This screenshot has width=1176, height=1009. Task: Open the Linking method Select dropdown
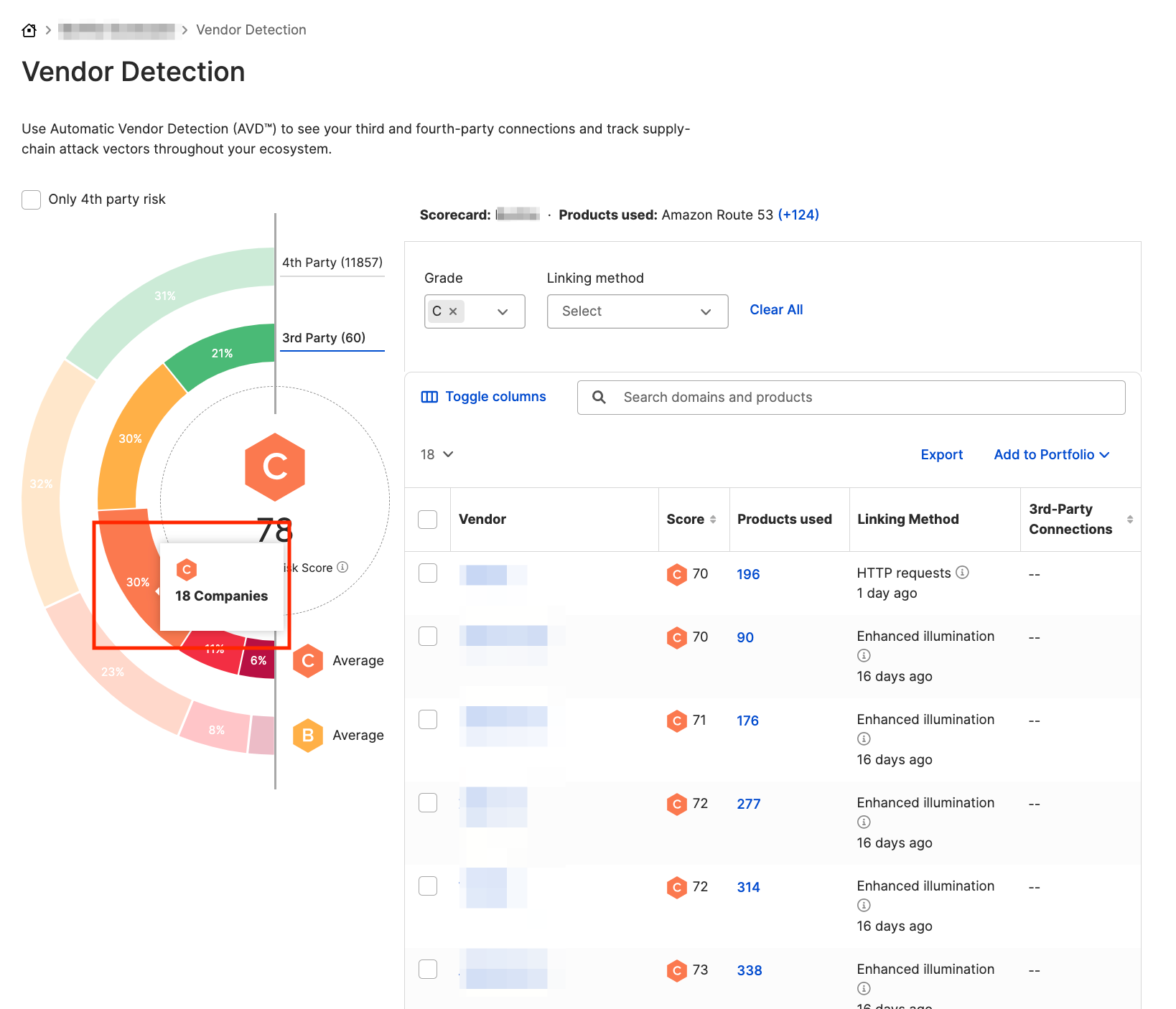pyautogui.click(x=638, y=311)
